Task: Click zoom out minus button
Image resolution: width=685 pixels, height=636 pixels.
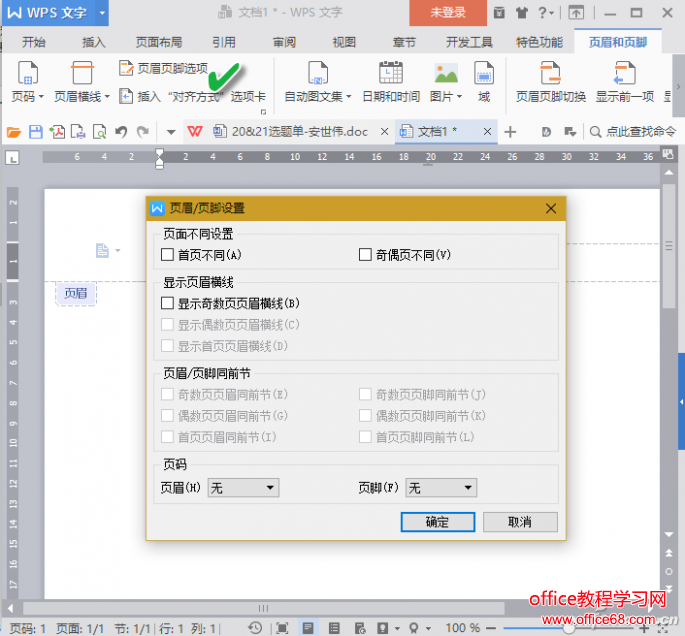Action: point(491,628)
